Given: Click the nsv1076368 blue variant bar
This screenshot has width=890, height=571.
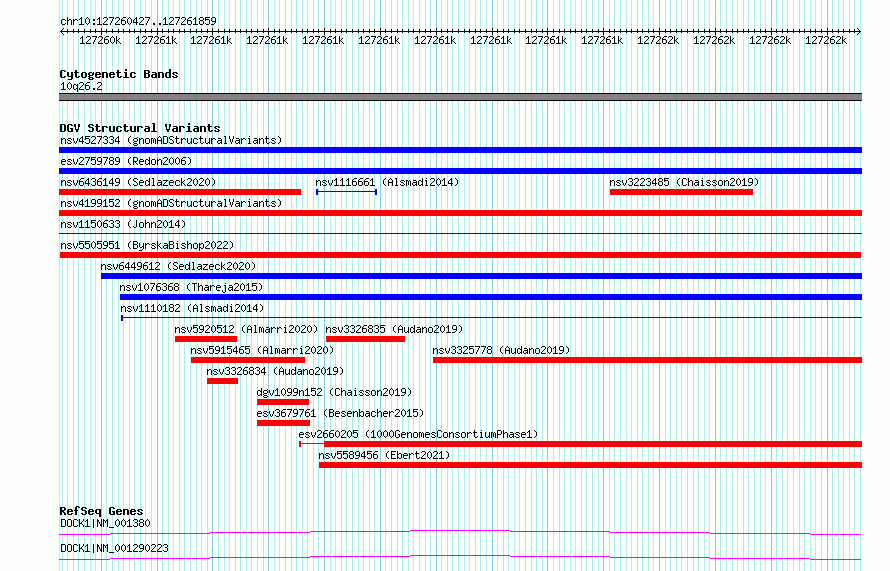Looking at the screenshot, I should tap(491, 297).
